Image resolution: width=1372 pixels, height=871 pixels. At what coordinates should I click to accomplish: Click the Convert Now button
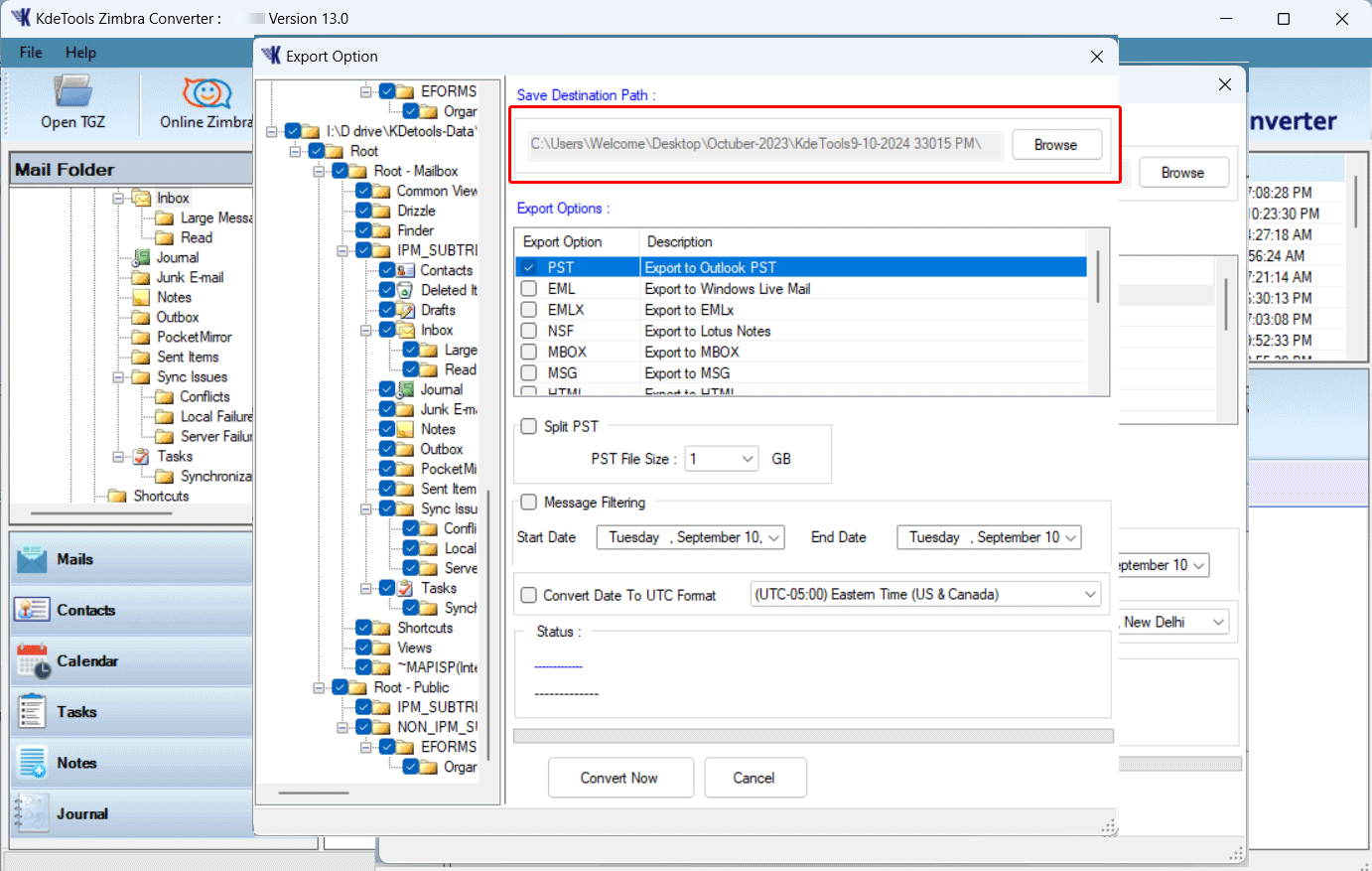(x=620, y=778)
